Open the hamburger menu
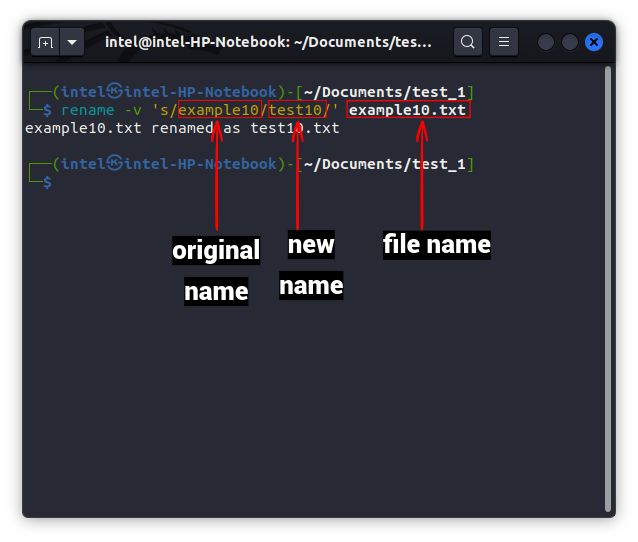This screenshot has height=542, width=638. (x=504, y=42)
